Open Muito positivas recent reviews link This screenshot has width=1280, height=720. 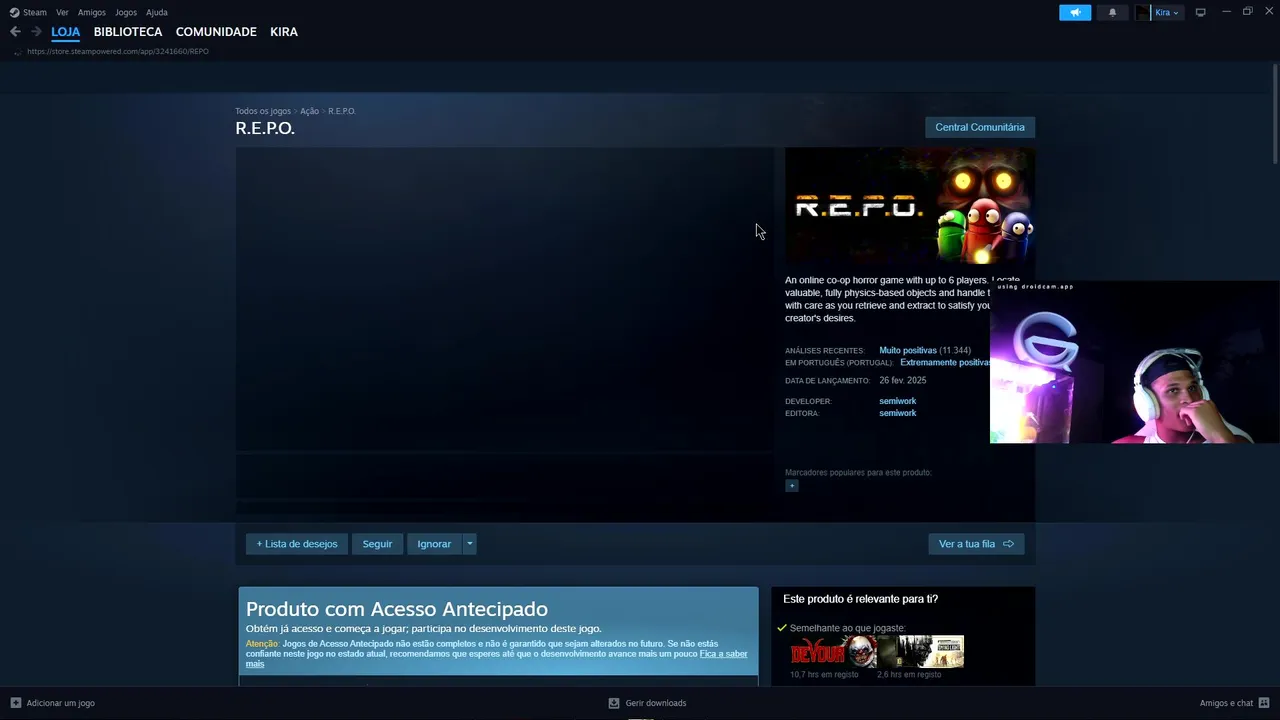(908, 350)
